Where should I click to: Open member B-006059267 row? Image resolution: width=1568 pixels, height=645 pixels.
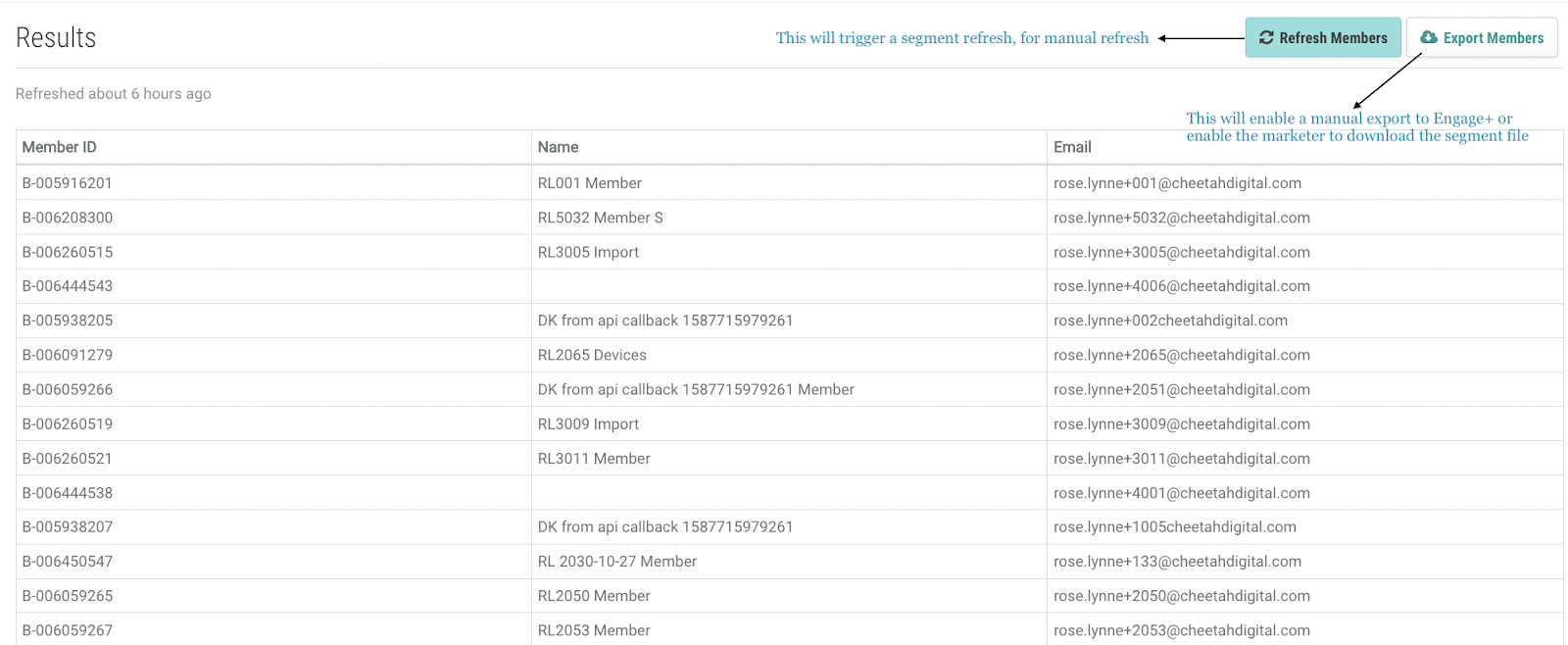[x=68, y=630]
